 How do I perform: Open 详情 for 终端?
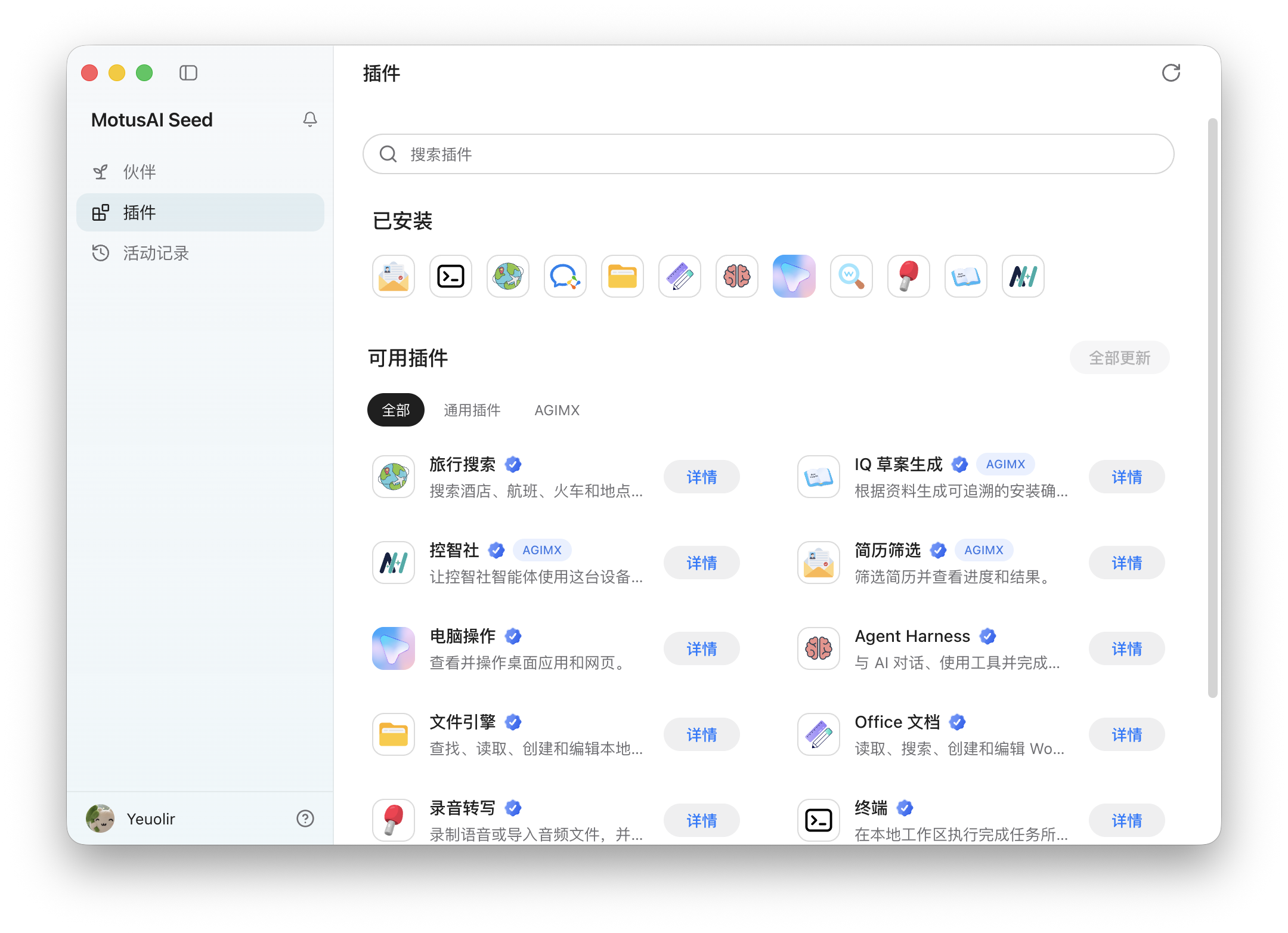tap(1127, 820)
